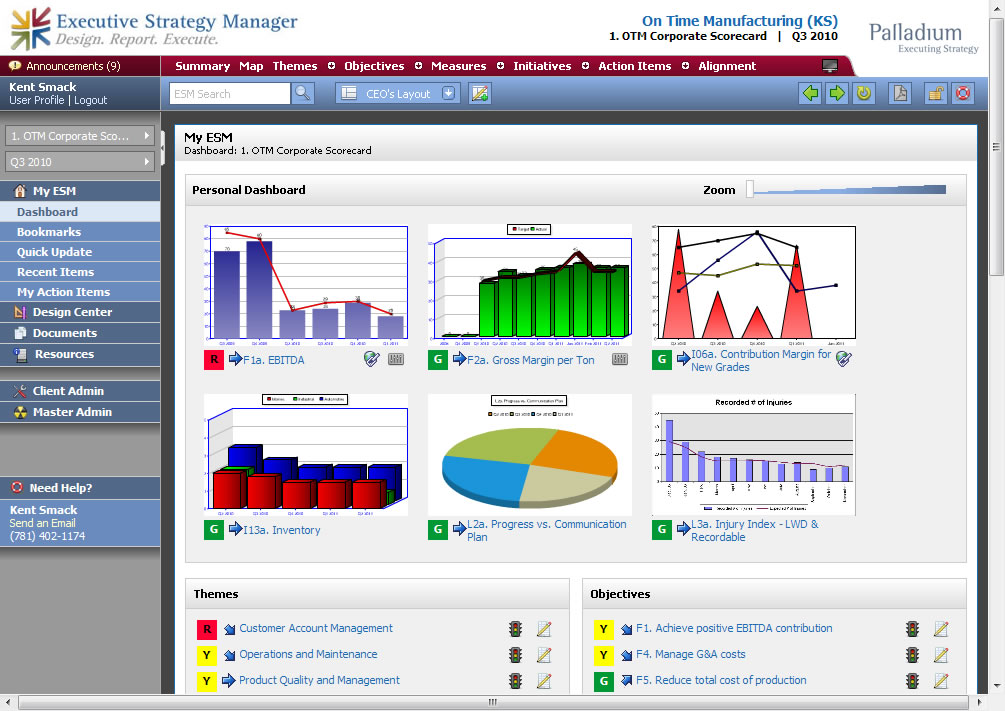Screen dimensions: 1005x711
Task: Click keypad icon beside F2a. Gross Margin
Action: pos(620,359)
